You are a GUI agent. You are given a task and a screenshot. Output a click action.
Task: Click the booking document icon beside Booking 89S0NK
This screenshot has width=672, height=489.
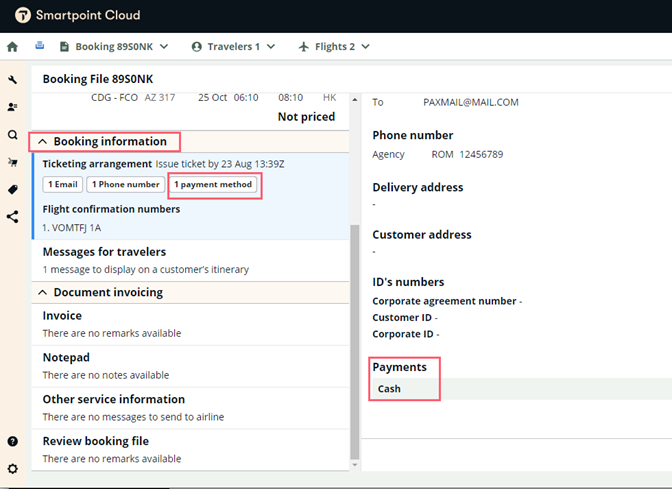pos(64,46)
